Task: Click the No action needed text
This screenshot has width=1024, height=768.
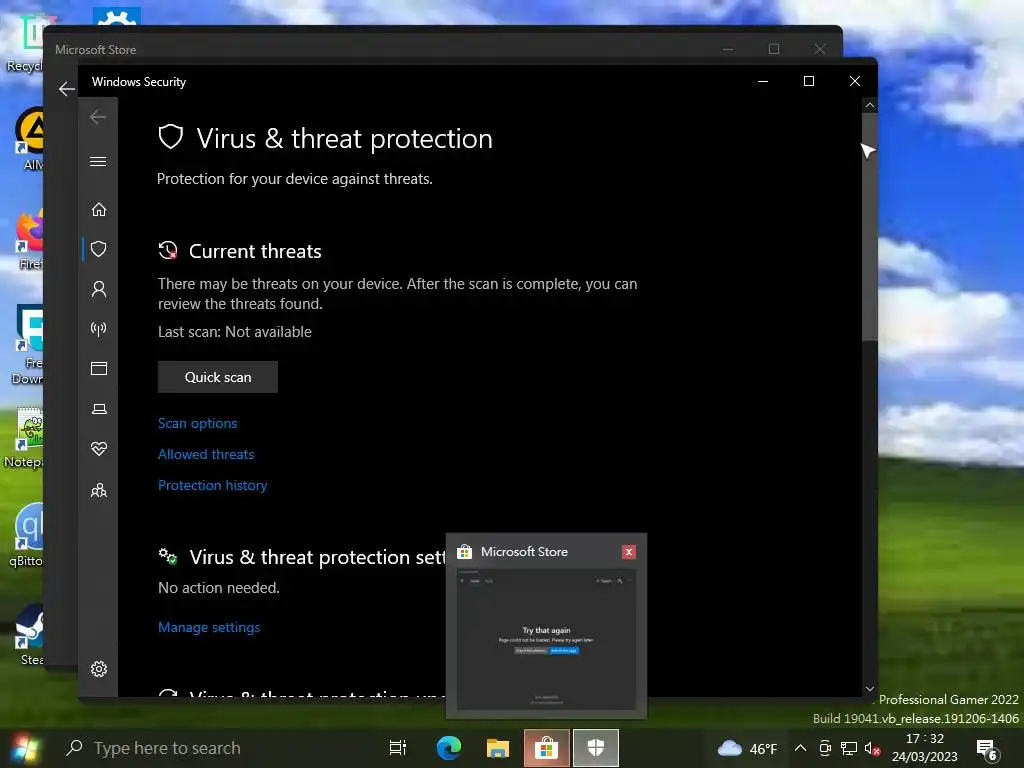Action: point(219,588)
